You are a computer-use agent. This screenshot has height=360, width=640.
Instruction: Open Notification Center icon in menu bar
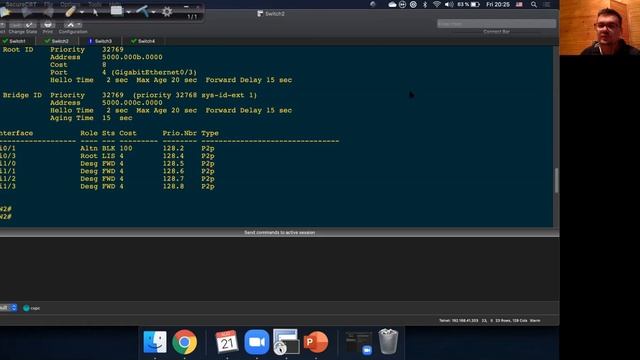pos(547,4)
